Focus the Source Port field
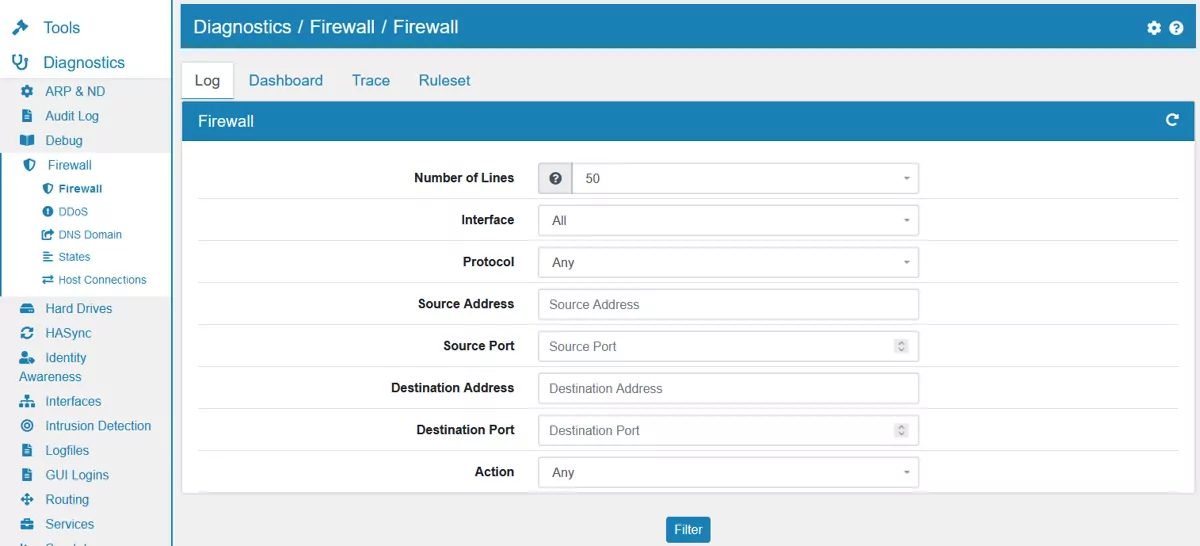Image resolution: width=1200 pixels, height=546 pixels. point(728,346)
